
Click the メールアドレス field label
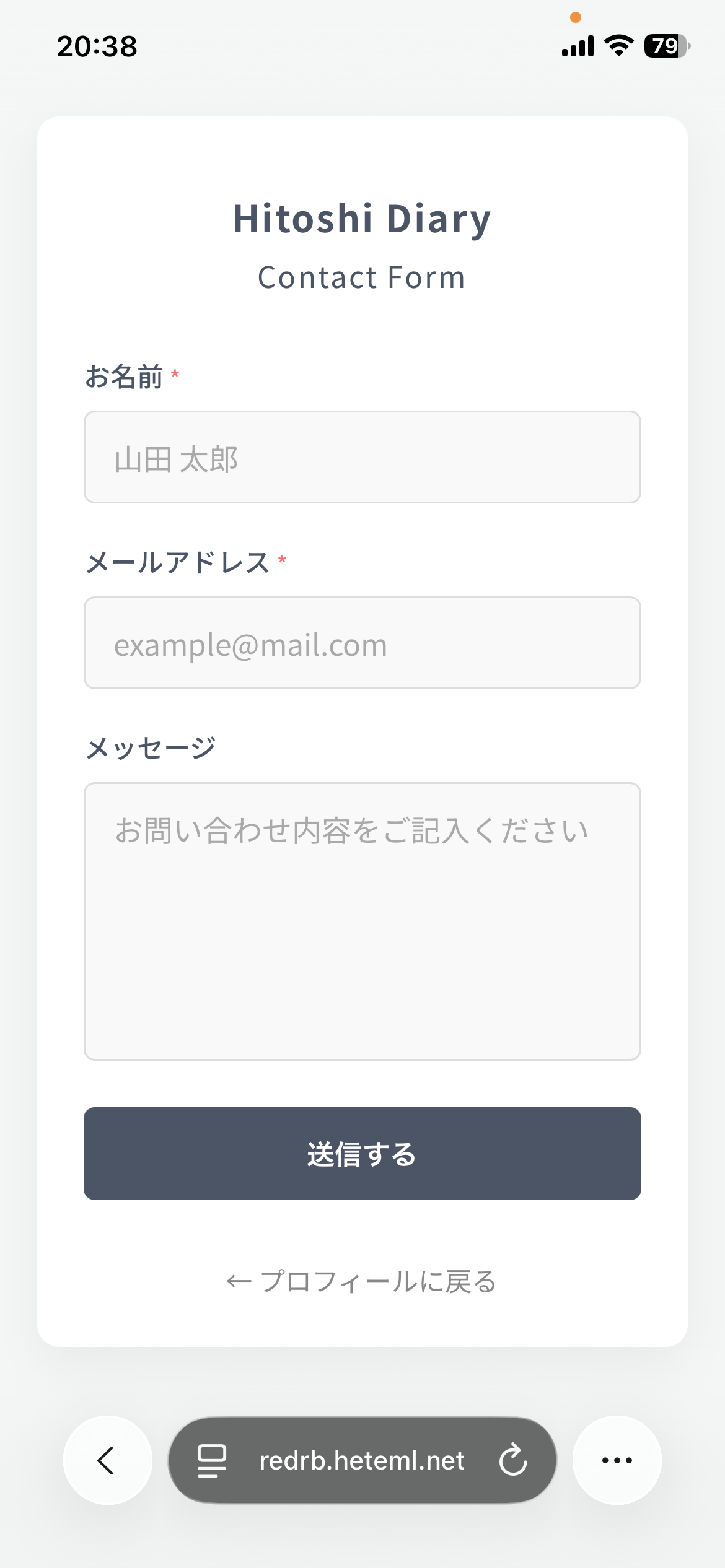coord(177,562)
